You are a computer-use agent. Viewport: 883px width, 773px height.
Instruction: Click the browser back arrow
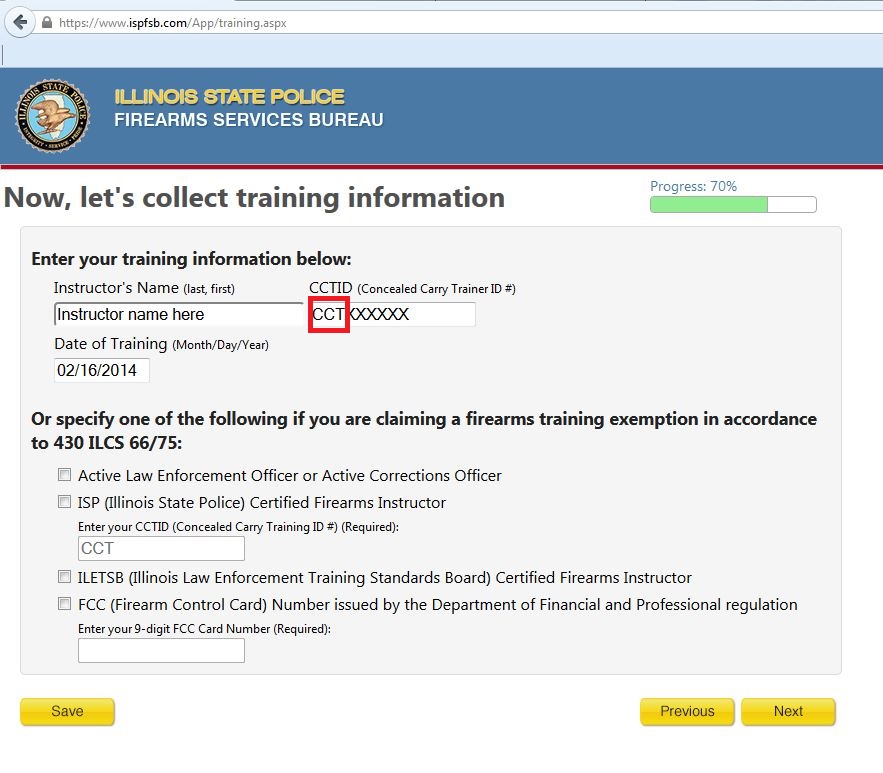tap(20, 22)
